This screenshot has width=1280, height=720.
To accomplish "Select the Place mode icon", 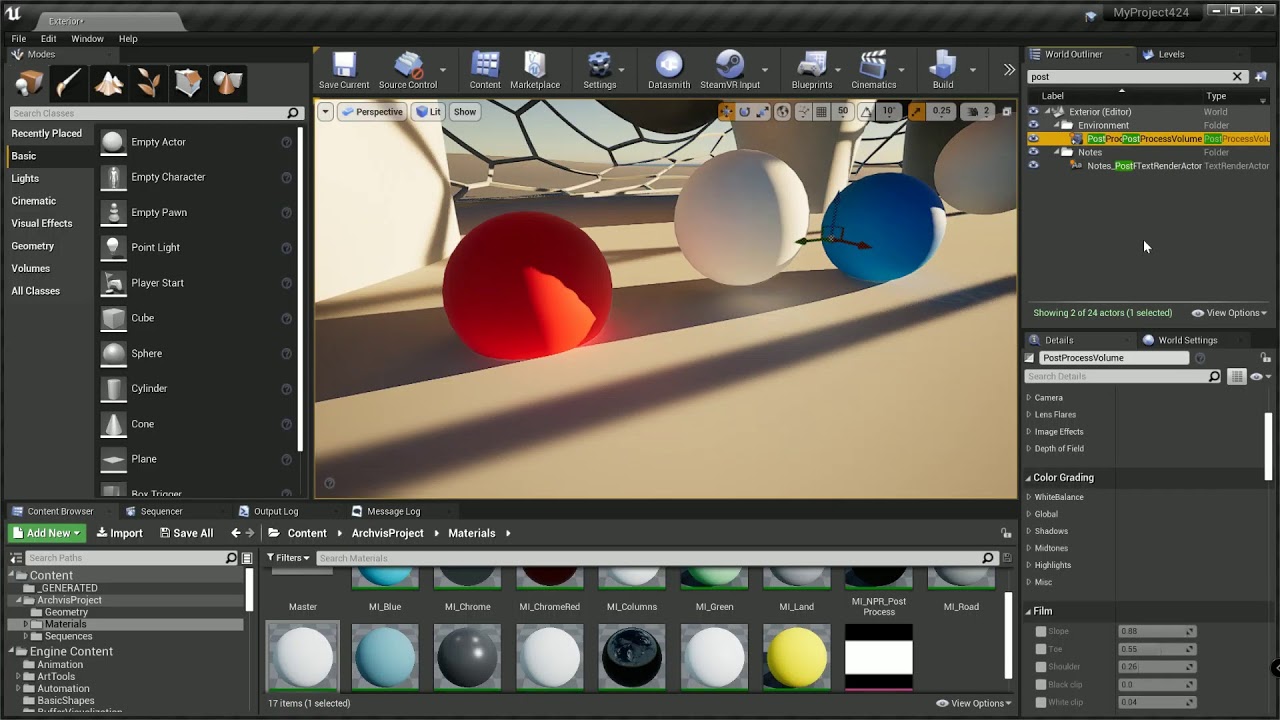I will click(x=29, y=82).
